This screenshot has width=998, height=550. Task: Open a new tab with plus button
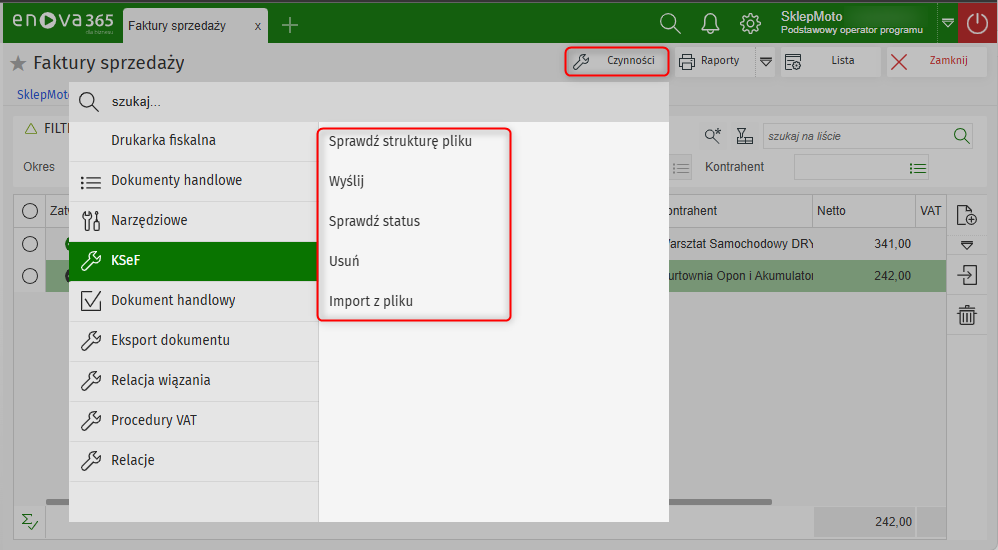[290, 25]
